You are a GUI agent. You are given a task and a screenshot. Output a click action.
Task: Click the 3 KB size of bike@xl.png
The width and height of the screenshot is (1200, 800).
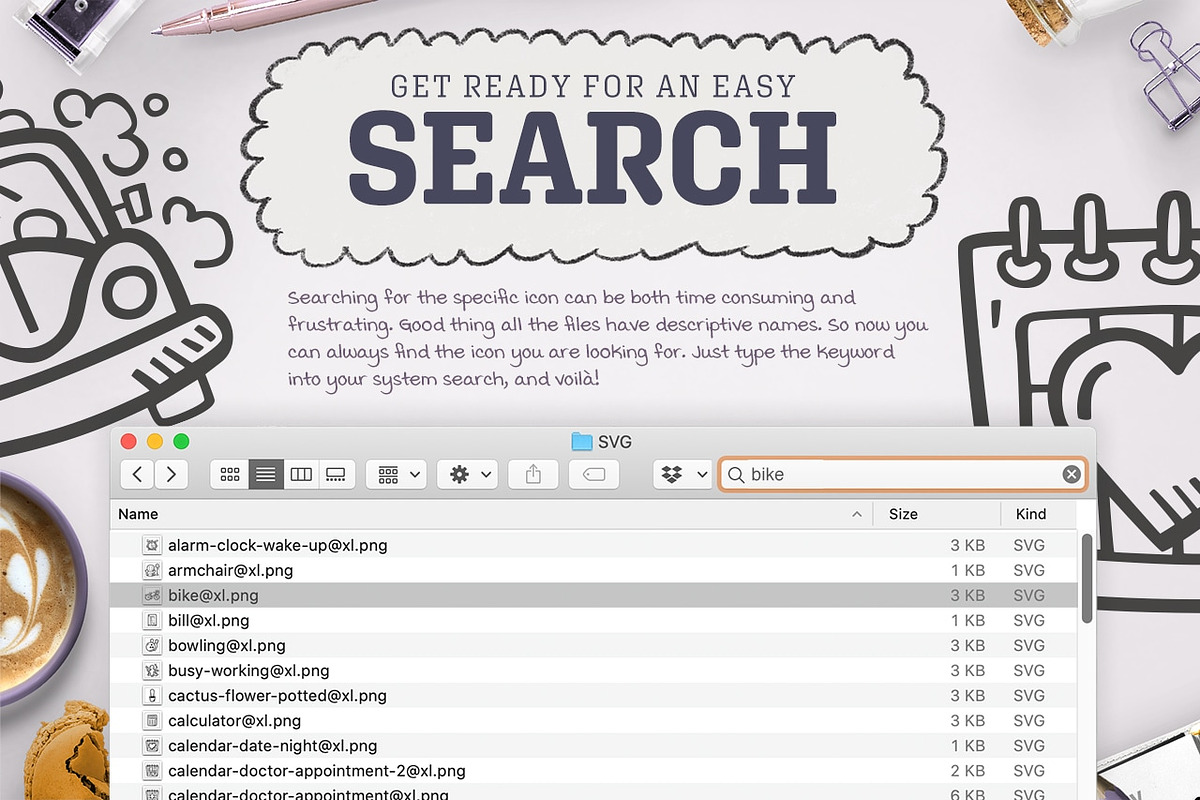[967, 595]
